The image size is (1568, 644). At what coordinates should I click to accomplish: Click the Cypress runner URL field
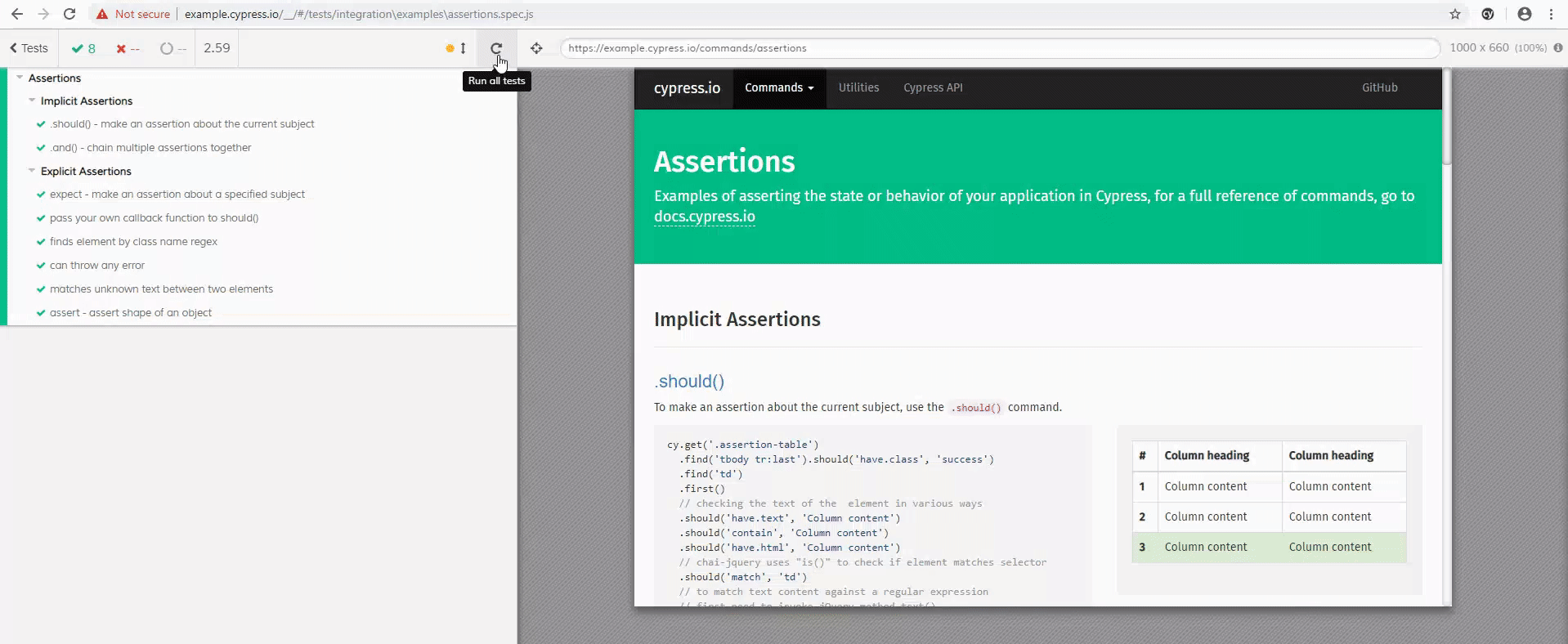(1000, 48)
